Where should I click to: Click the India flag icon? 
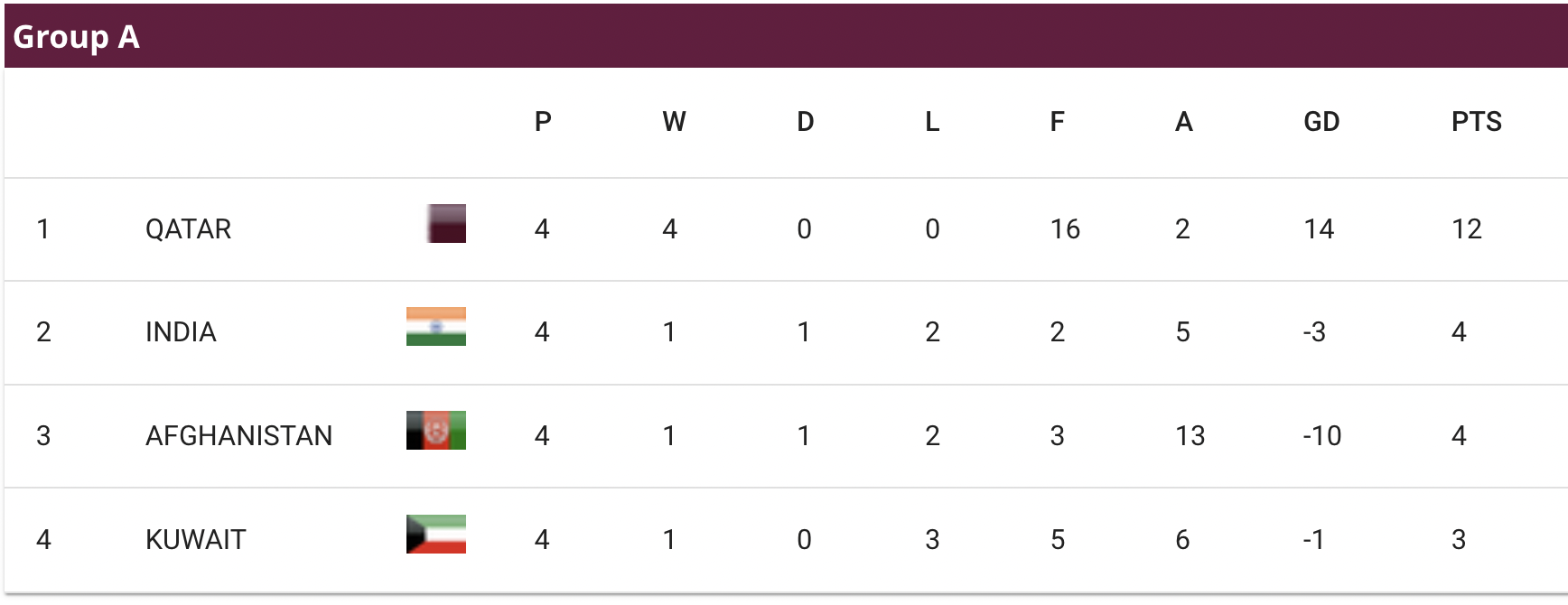436,327
